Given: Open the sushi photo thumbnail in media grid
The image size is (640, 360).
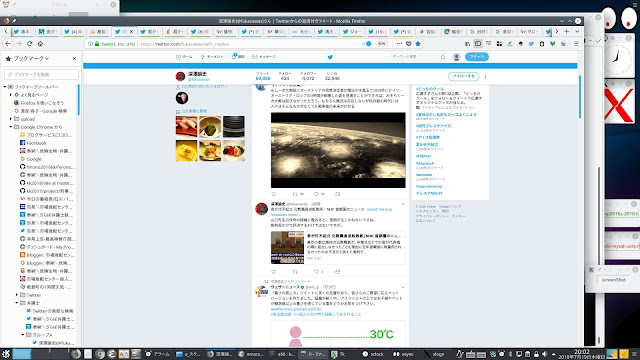Looking at the screenshot, I should [x=187, y=127].
